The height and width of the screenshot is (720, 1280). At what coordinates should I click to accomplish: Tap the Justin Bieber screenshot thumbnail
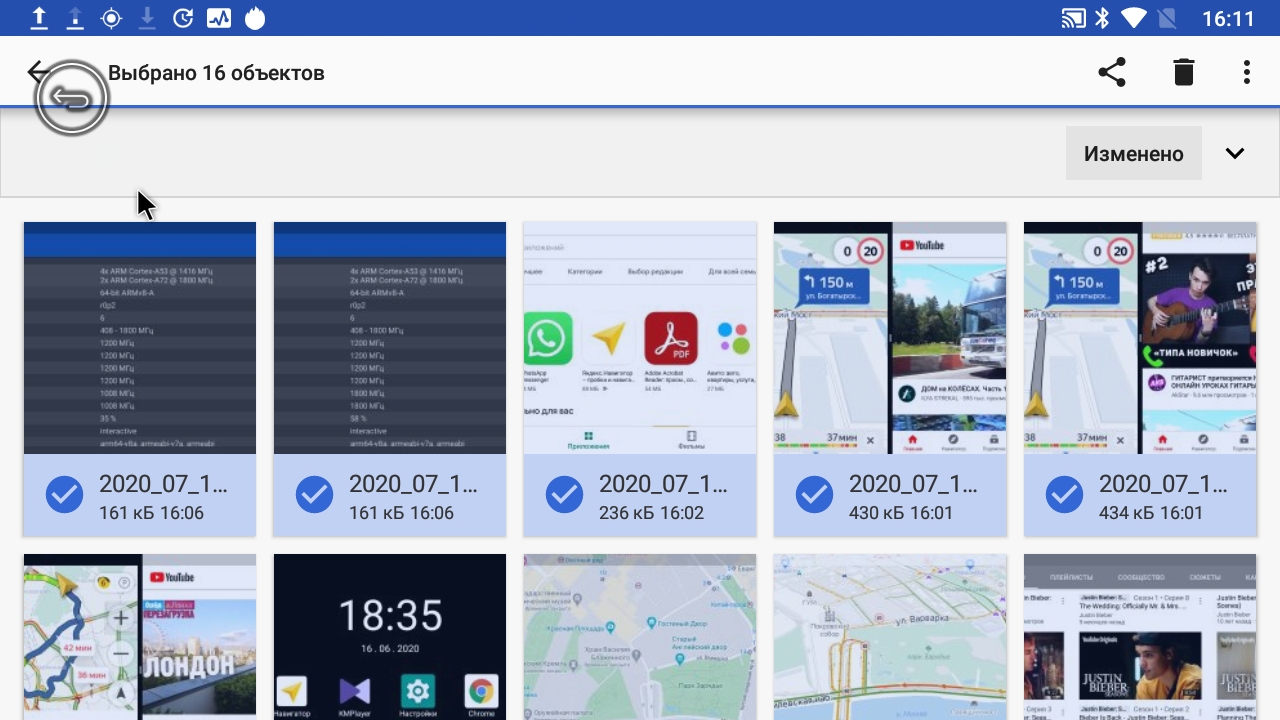(1140, 636)
